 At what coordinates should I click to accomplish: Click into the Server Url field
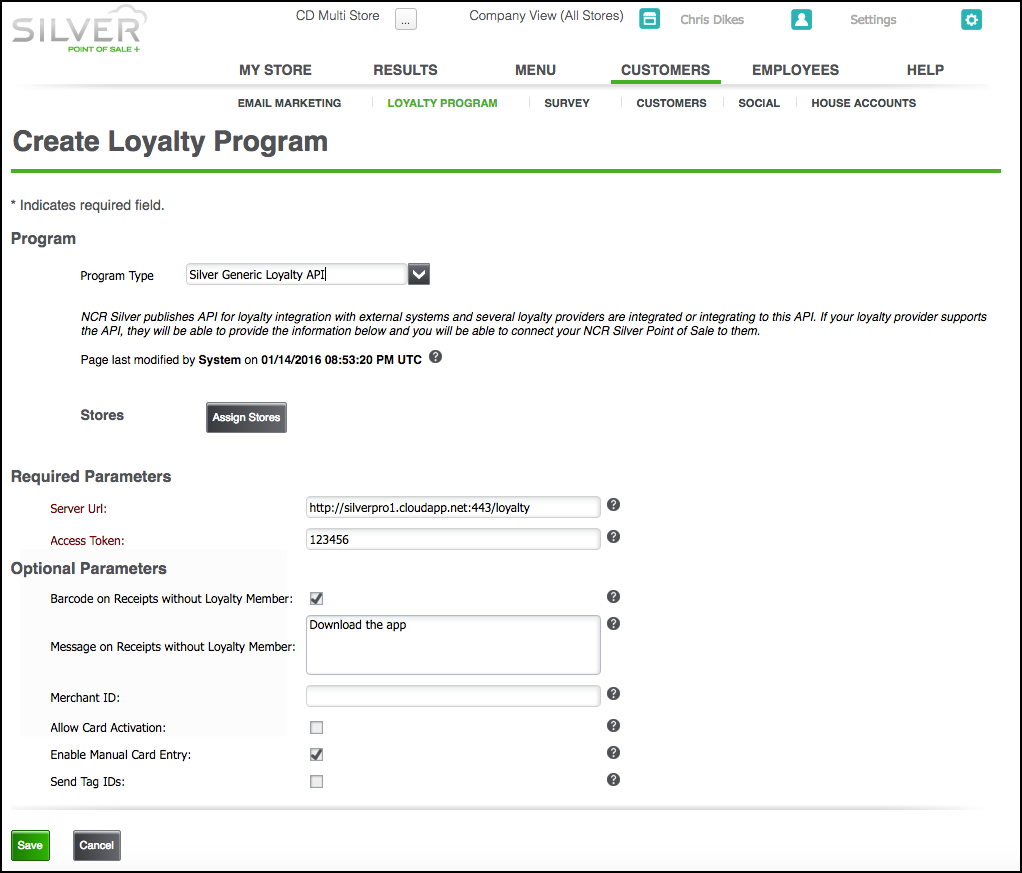[453, 507]
